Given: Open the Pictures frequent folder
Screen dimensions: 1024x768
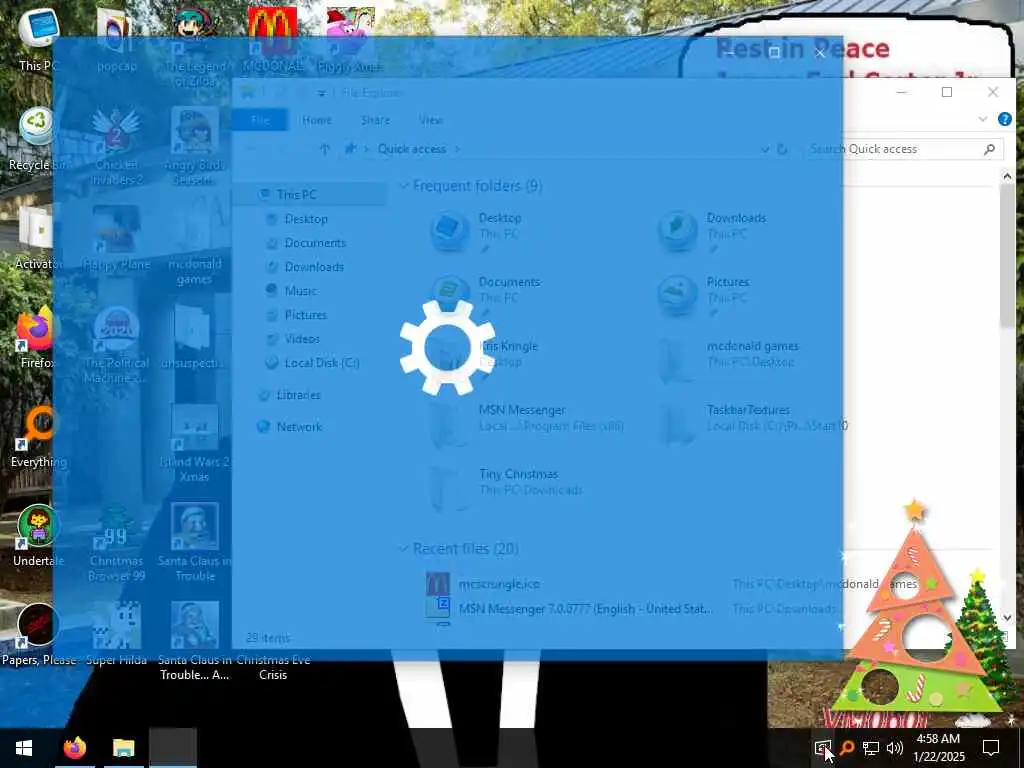Looking at the screenshot, I should click(704, 296).
